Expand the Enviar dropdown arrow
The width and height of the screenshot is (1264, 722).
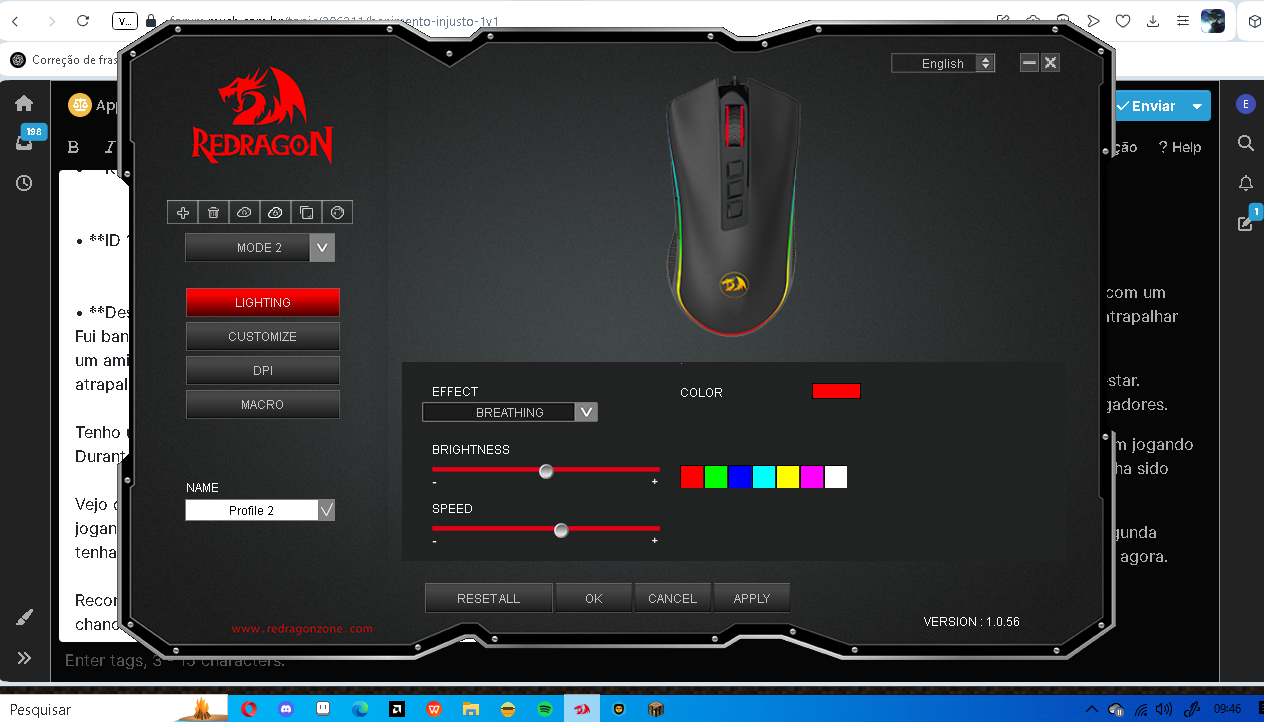click(1197, 106)
